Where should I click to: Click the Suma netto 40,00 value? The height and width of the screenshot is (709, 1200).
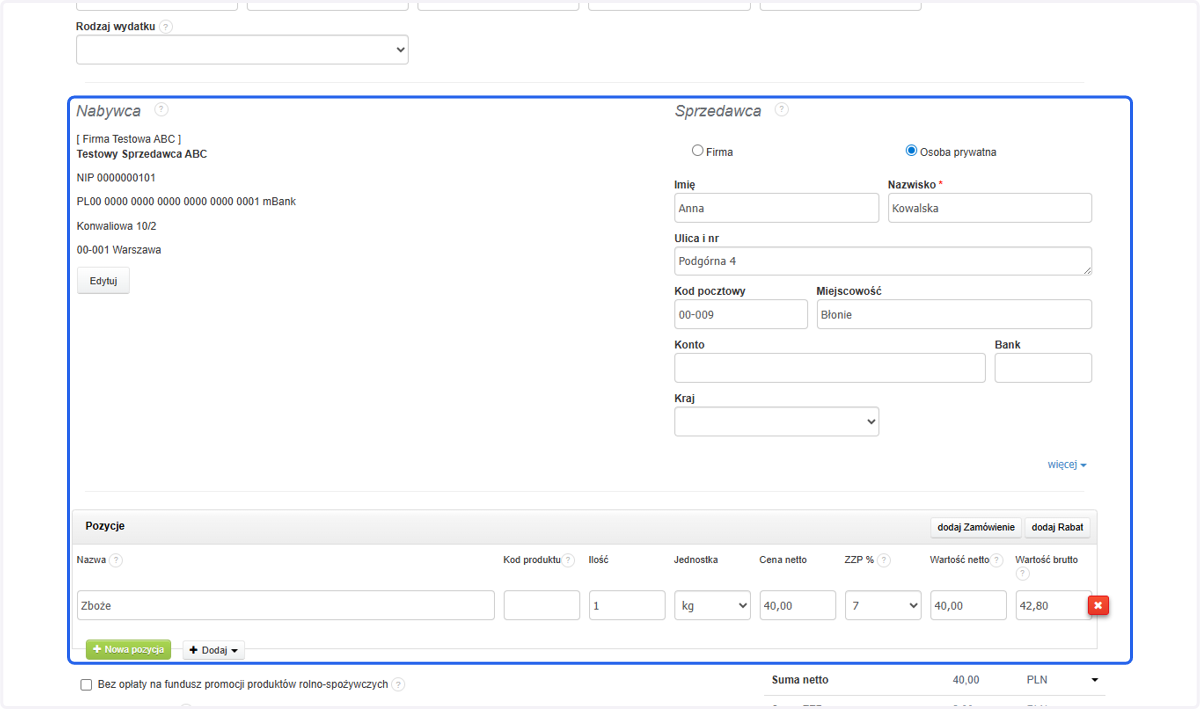pos(966,680)
